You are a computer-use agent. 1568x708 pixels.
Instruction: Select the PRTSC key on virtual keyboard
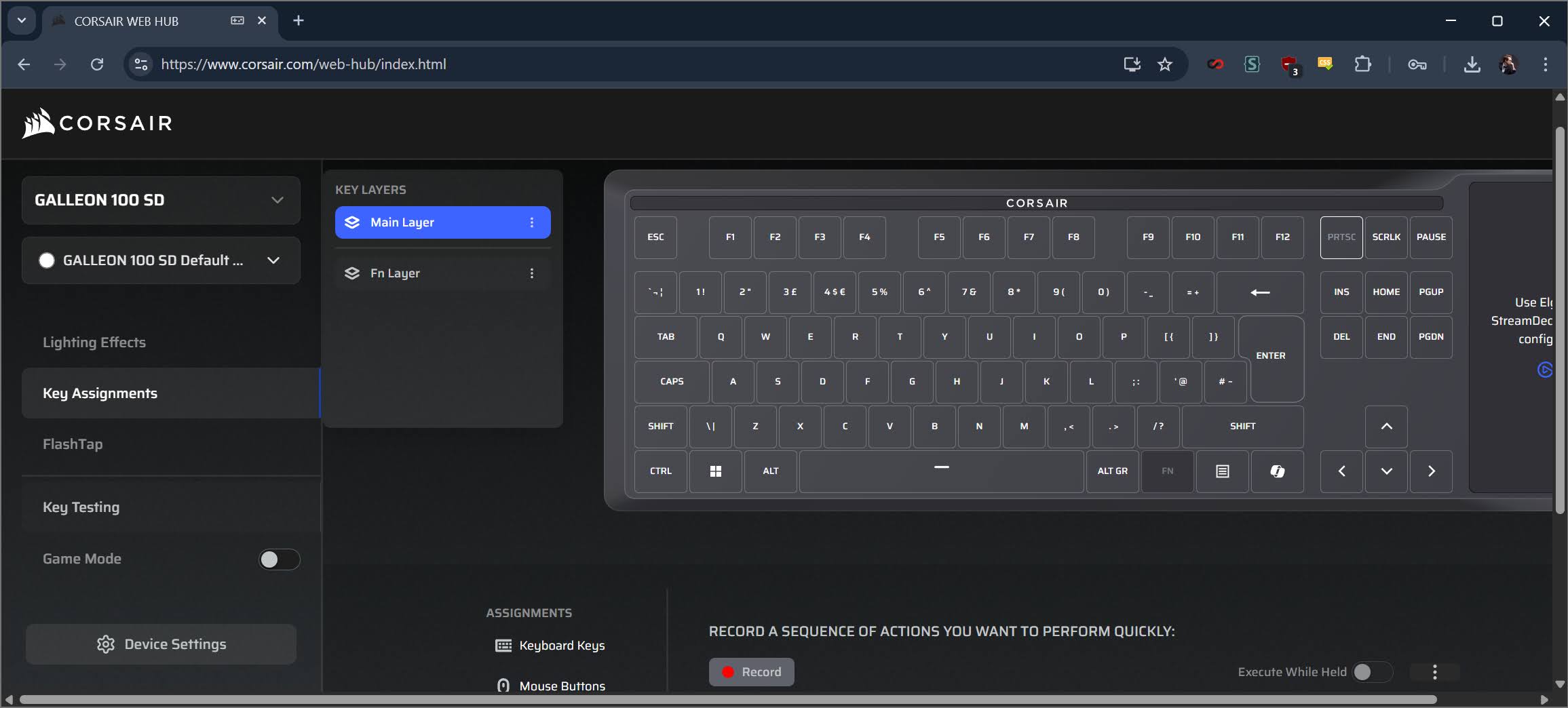[1341, 237]
